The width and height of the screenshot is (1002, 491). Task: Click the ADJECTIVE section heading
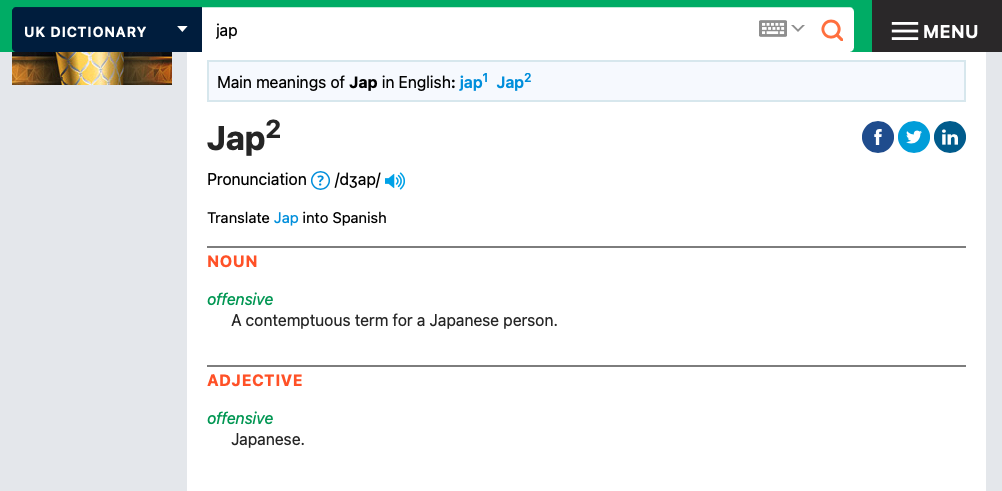coord(254,381)
